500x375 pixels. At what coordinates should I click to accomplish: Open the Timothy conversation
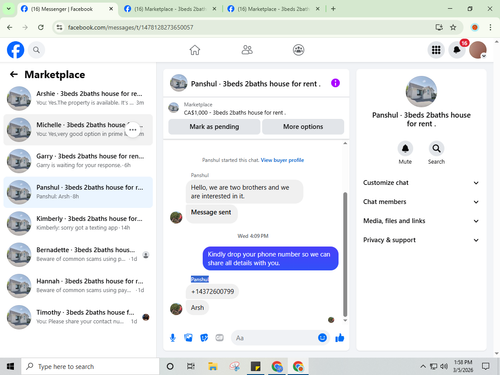tap(78, 317)
